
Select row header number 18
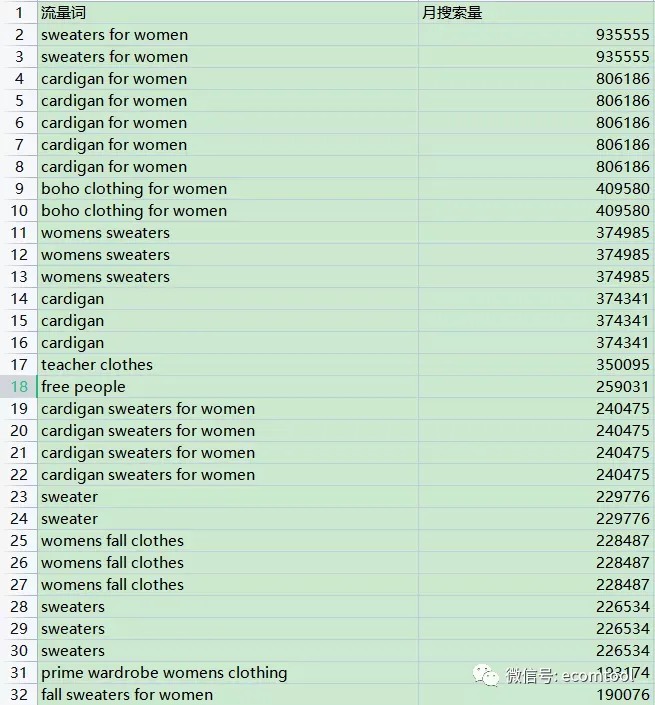point(19,387)
